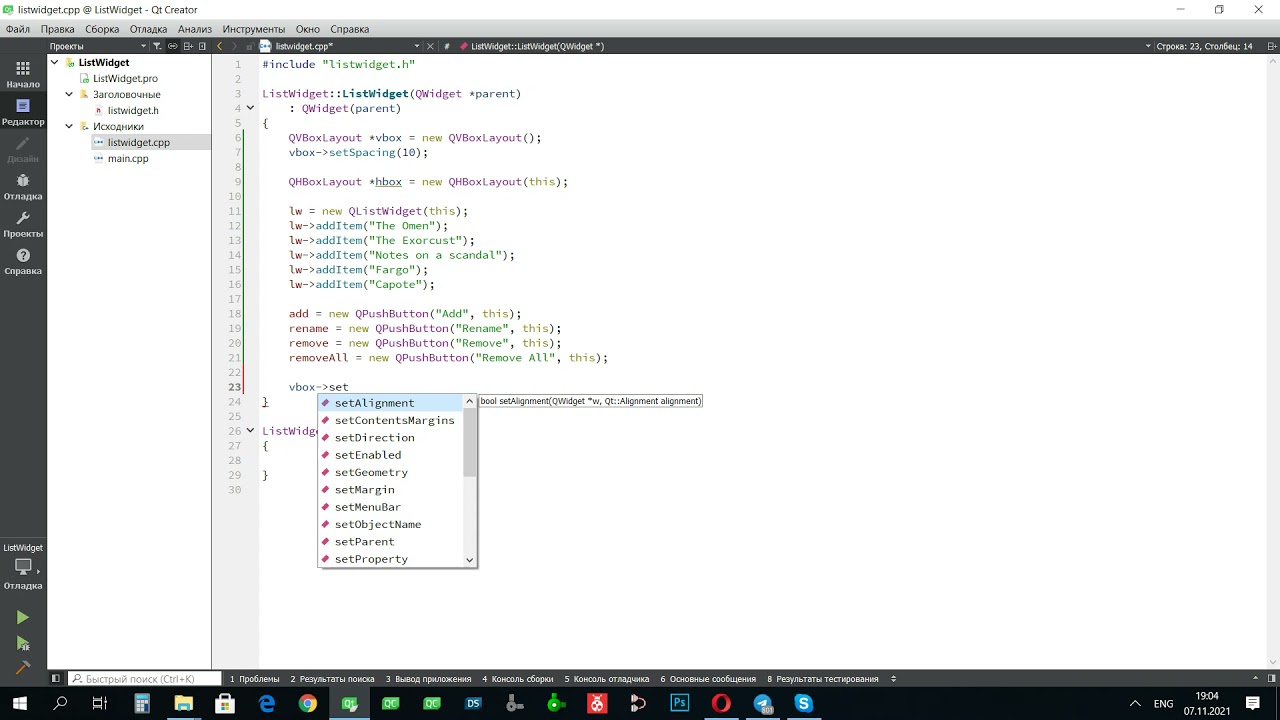Open the 8 Результаты тестирования pane
This screenshot has height=720, width=1280.
pos(822,679)
